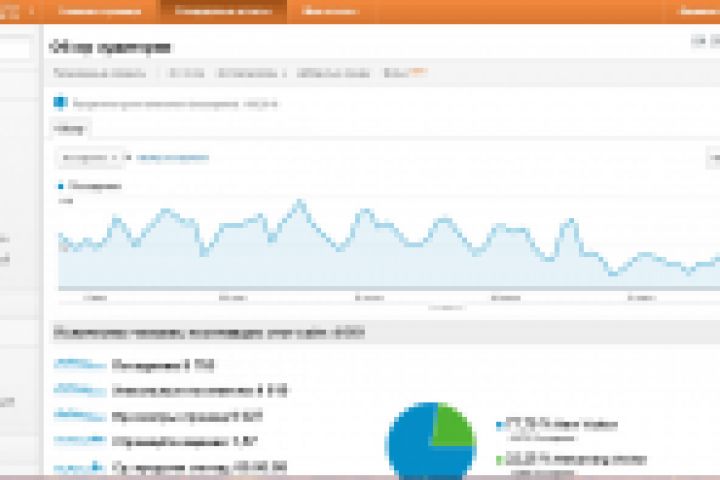Click the search field at top of left sidebar
Screen dimensions: 720x480
[x=15, y=48]
